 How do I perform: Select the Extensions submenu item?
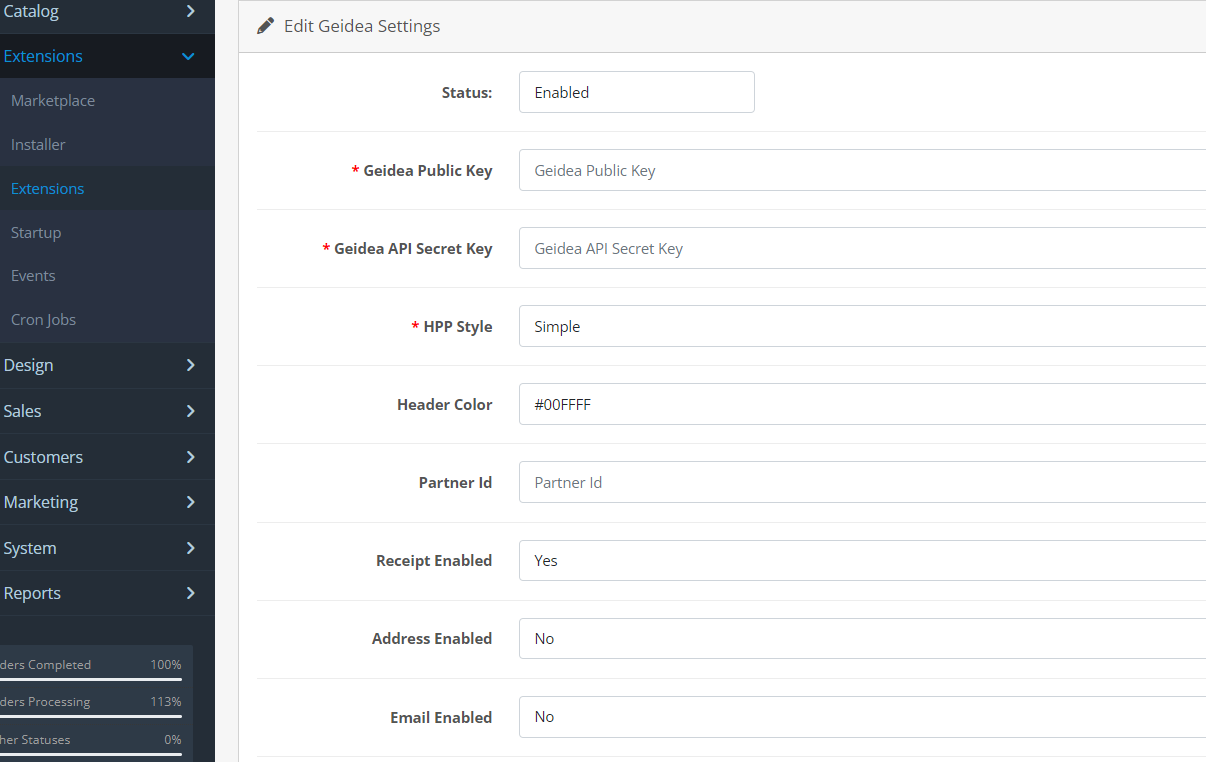(x=47, y=189)
